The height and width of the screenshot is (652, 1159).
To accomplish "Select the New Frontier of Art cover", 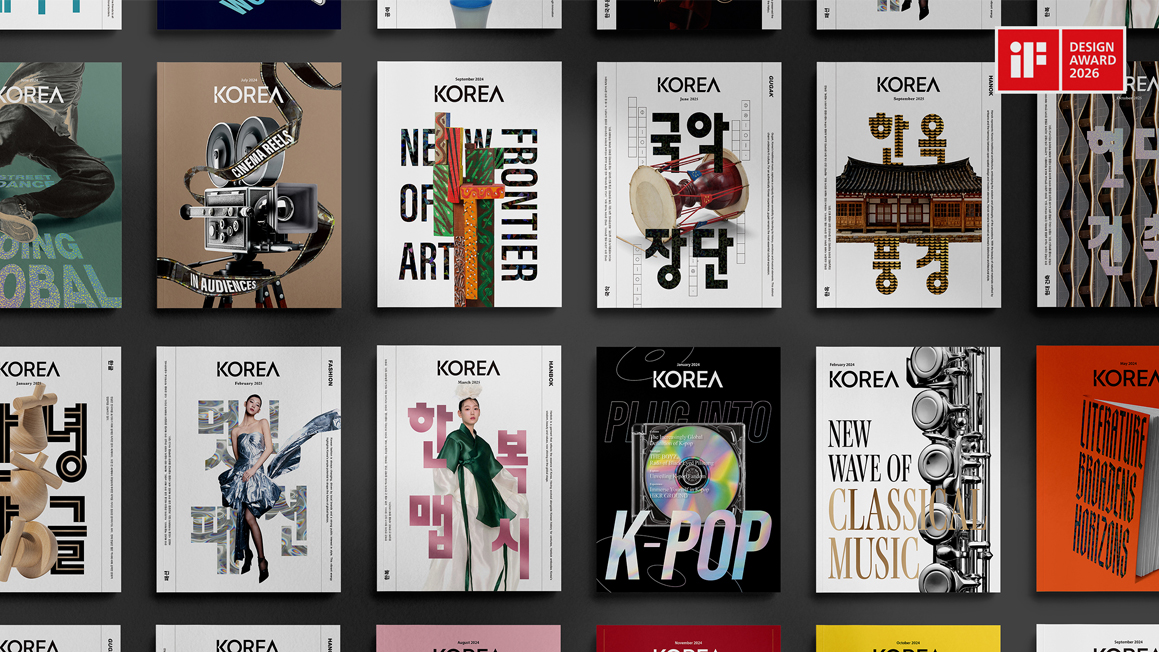I will (x=469, y=185).
